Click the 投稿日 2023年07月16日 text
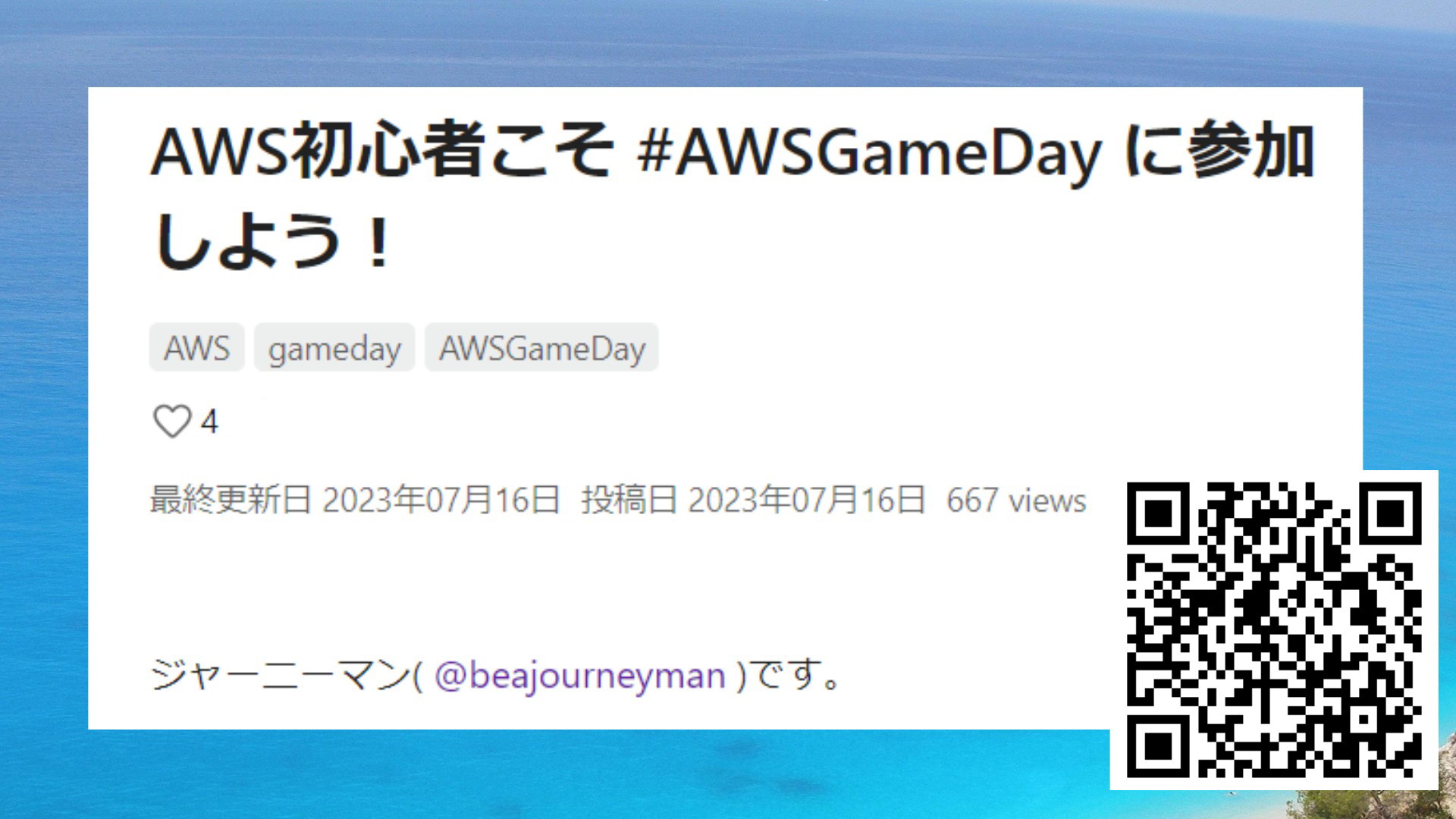This screenshot has height=819, width=1456. pyautogui.click(x=753, y=500)
